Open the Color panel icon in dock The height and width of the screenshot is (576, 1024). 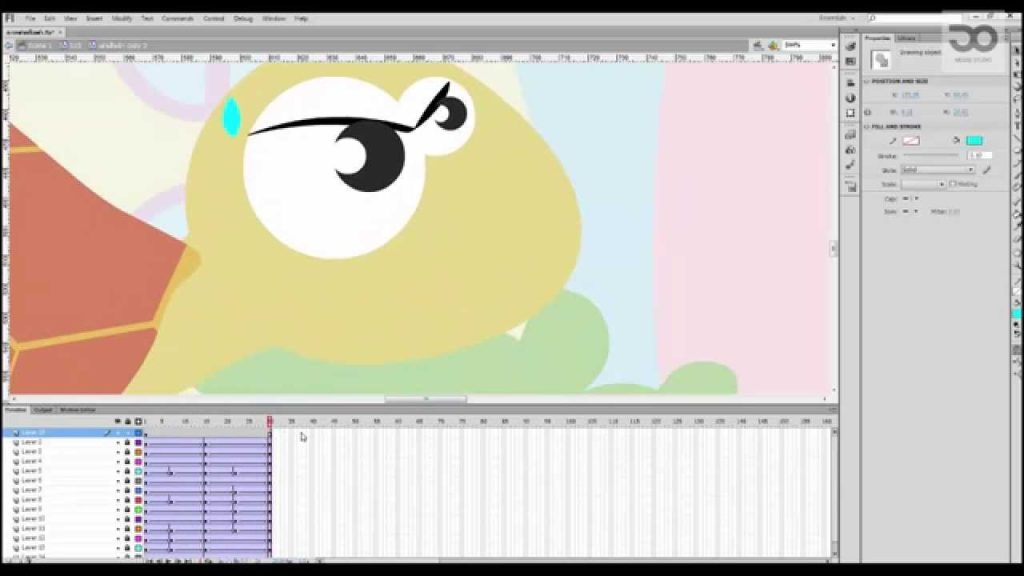point(850,98)
